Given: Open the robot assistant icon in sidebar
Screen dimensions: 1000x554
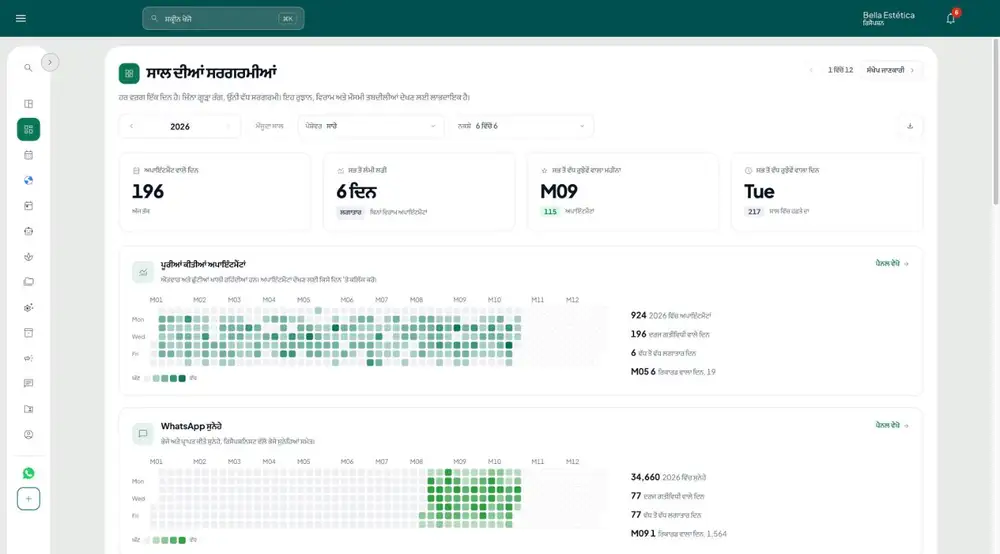Looking at the screenshot, I should [28, 231].
